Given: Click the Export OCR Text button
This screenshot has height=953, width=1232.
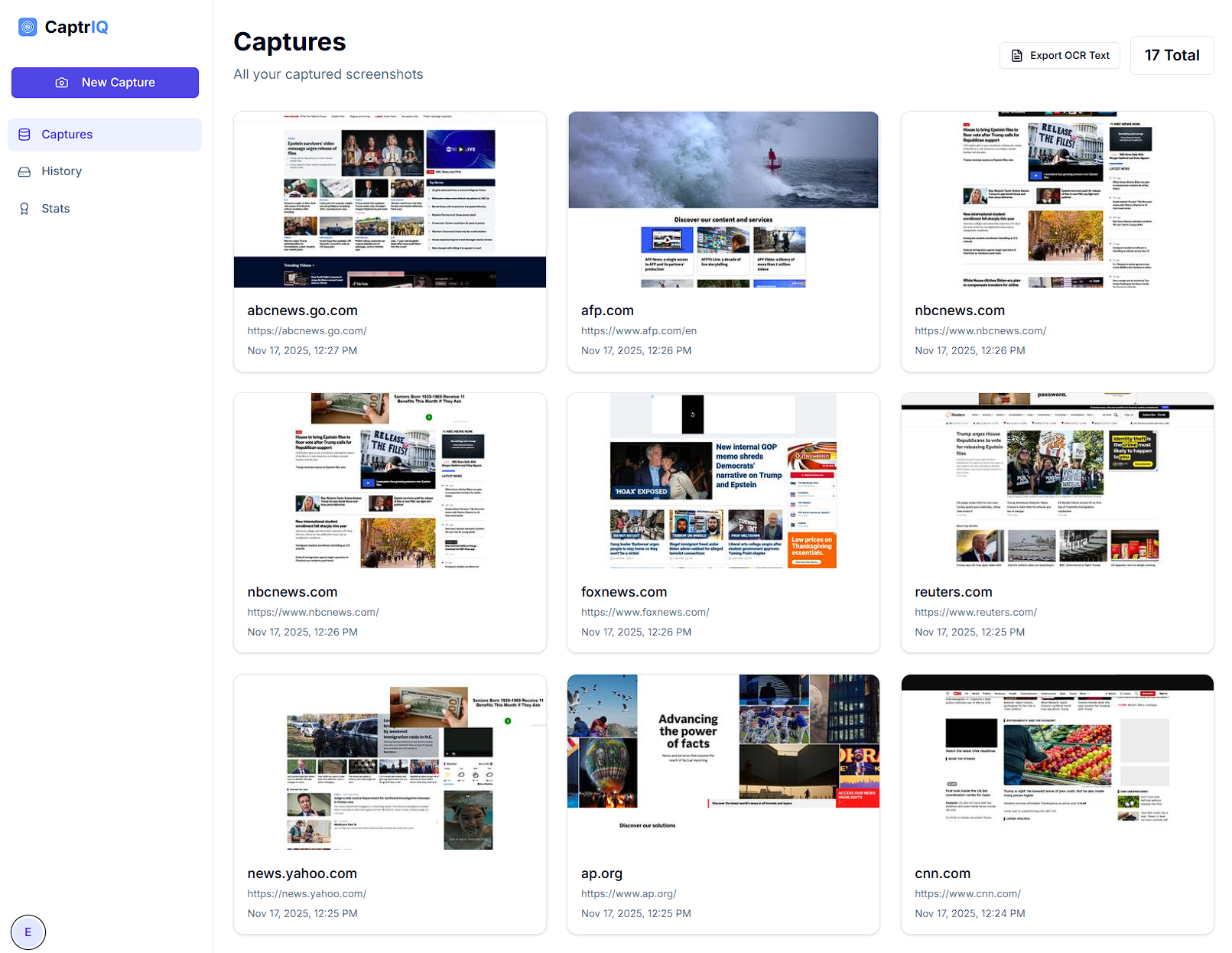Looking at the screenshot, I should (x=1059, y=55).
